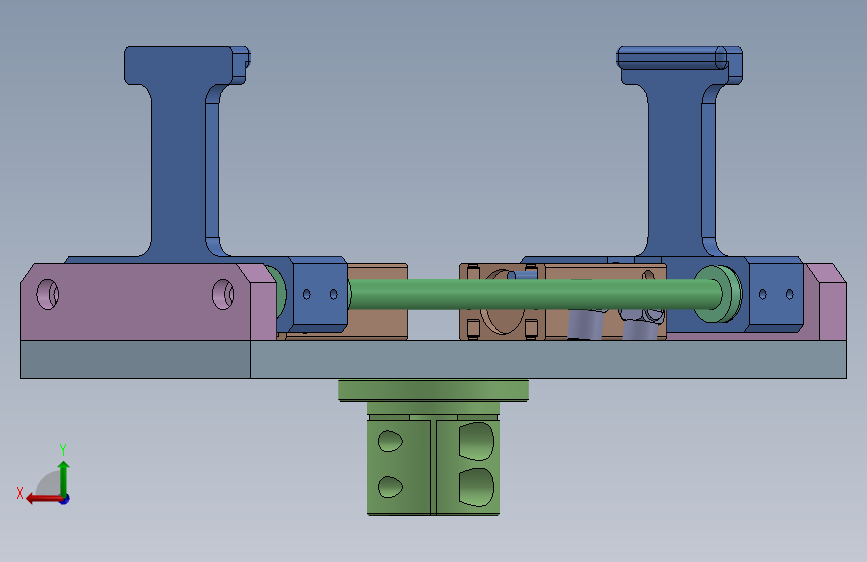Image resolution: width=867 pixels, height=562 pixels.
Task: Select the large purple mounting block on left
Action: 148,301
